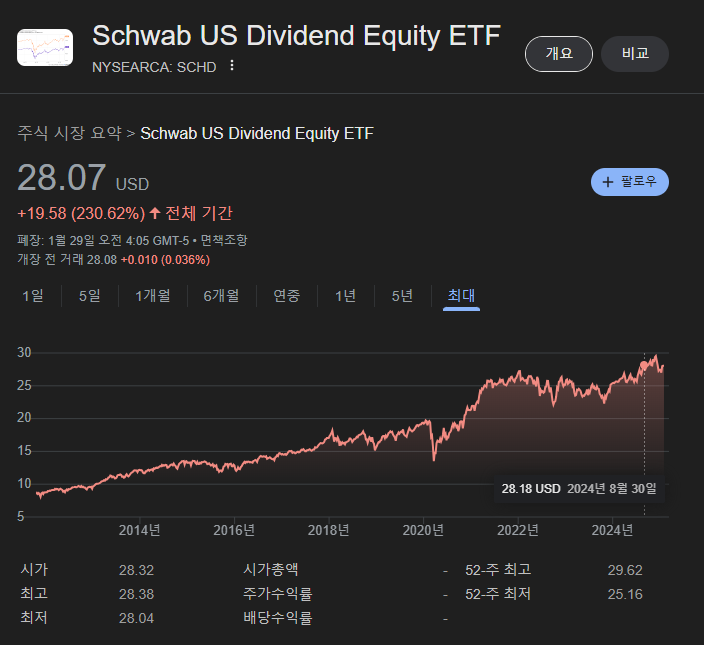The width and height of the screenshot is (704, 645).
Task: Click the 최저 value 28.04
Action: tap(136, 618)
